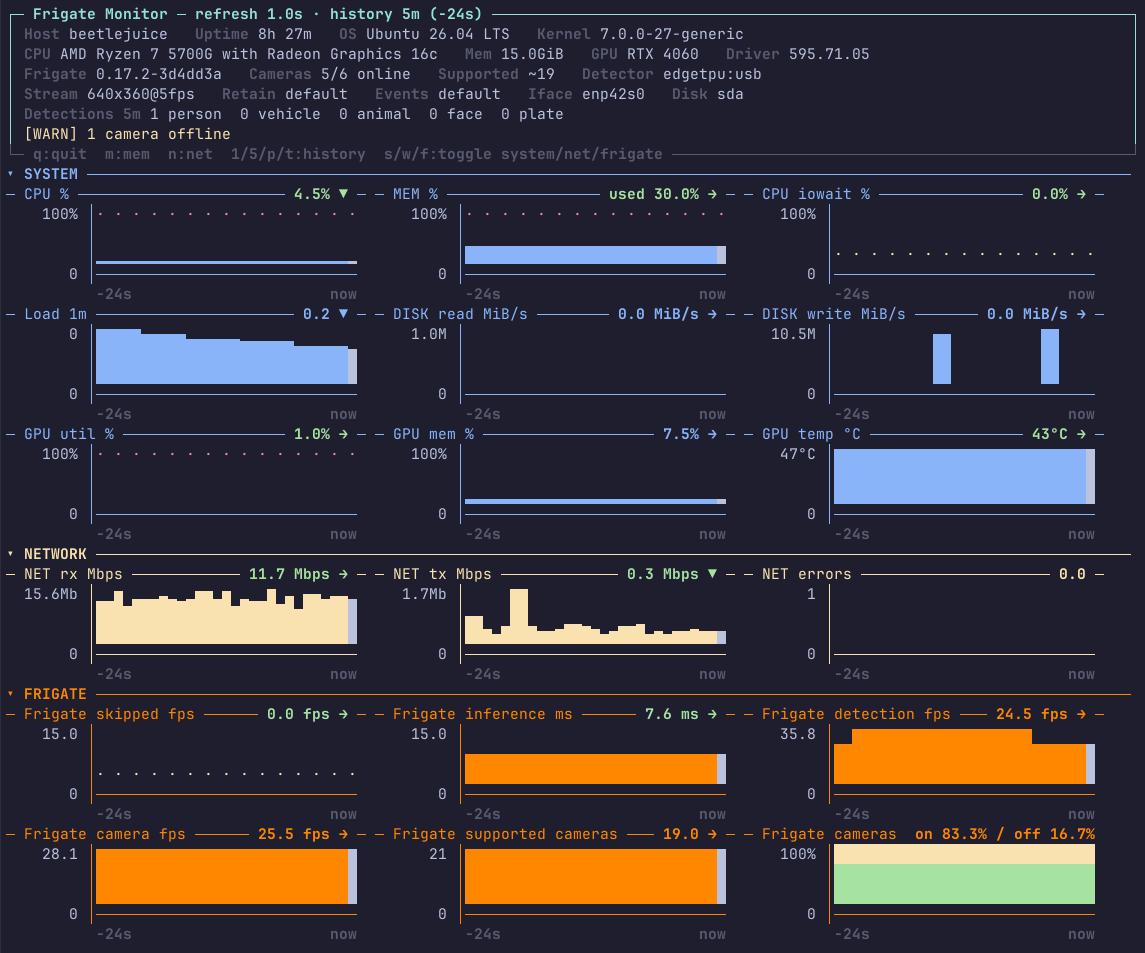Click the '7.6 ms' inference value

(x=671, y=714)
